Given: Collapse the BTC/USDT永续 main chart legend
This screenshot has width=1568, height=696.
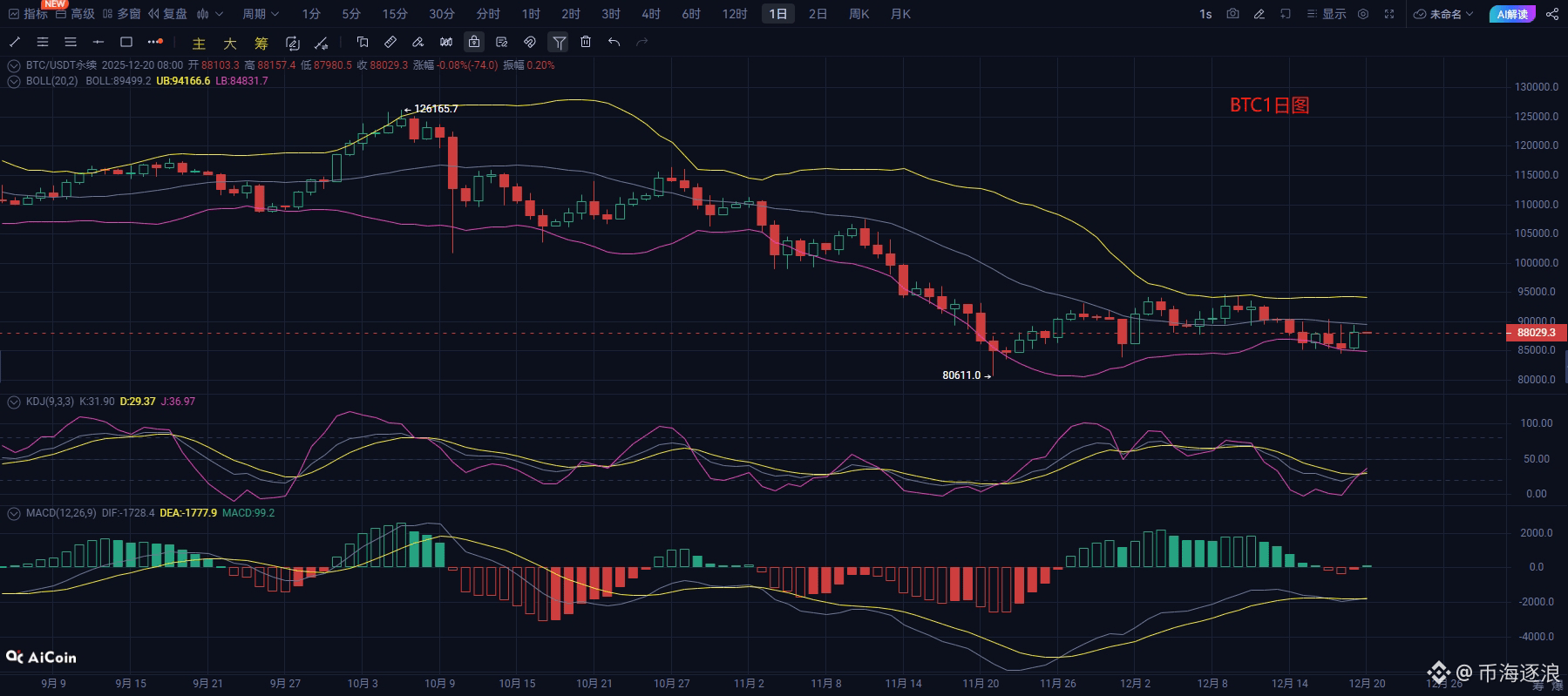Looking at the screenshot, I should click(x=14, y=65).
